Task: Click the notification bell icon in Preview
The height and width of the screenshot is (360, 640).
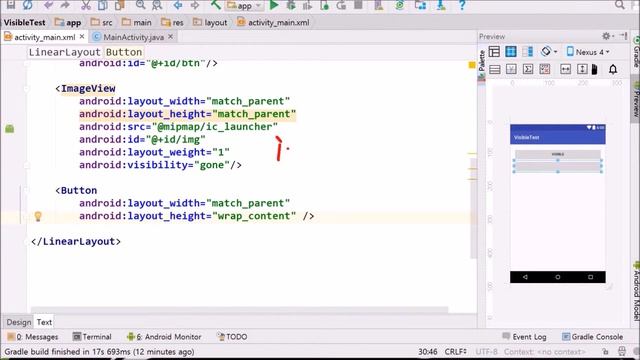Action: click(x=613, y=69)
